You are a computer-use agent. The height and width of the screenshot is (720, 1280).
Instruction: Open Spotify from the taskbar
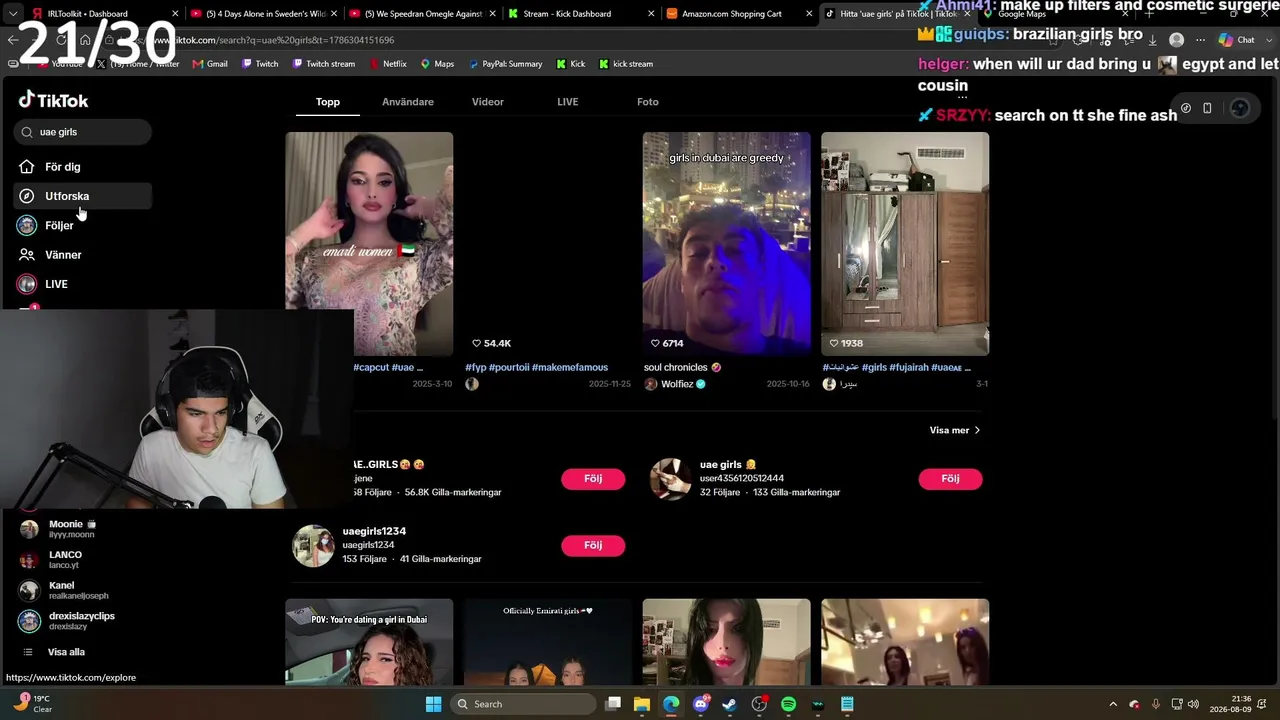click(x=788, y=704)
